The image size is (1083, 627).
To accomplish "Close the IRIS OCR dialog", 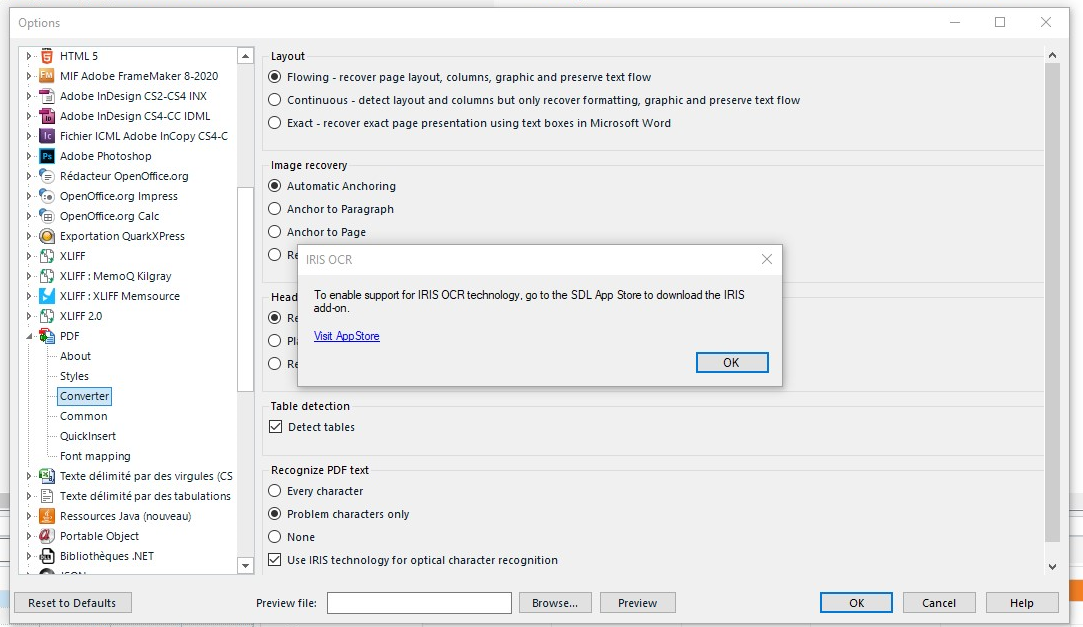I will (767, 259).
